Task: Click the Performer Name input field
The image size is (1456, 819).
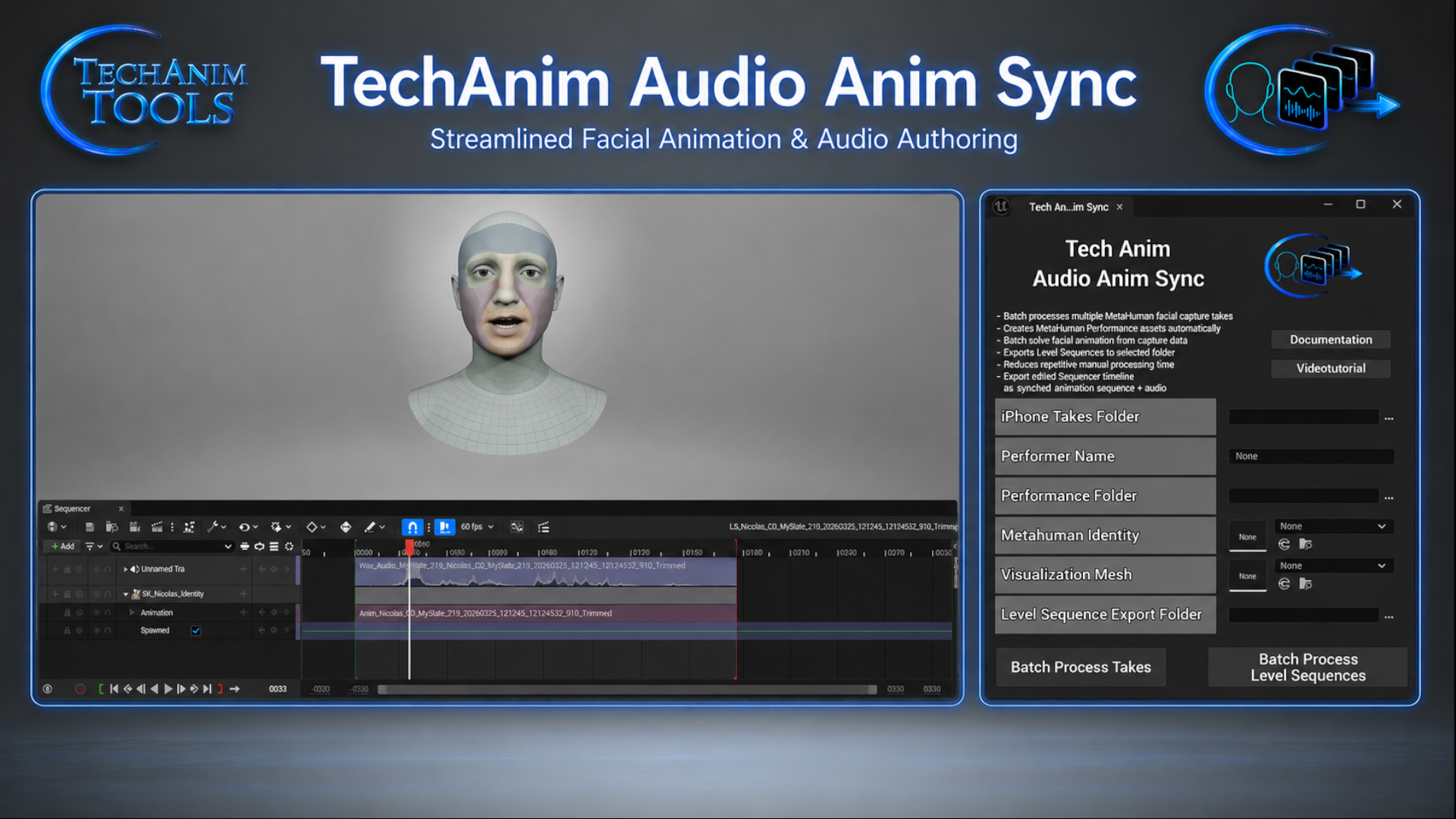Action: [x=1311, y=456]
